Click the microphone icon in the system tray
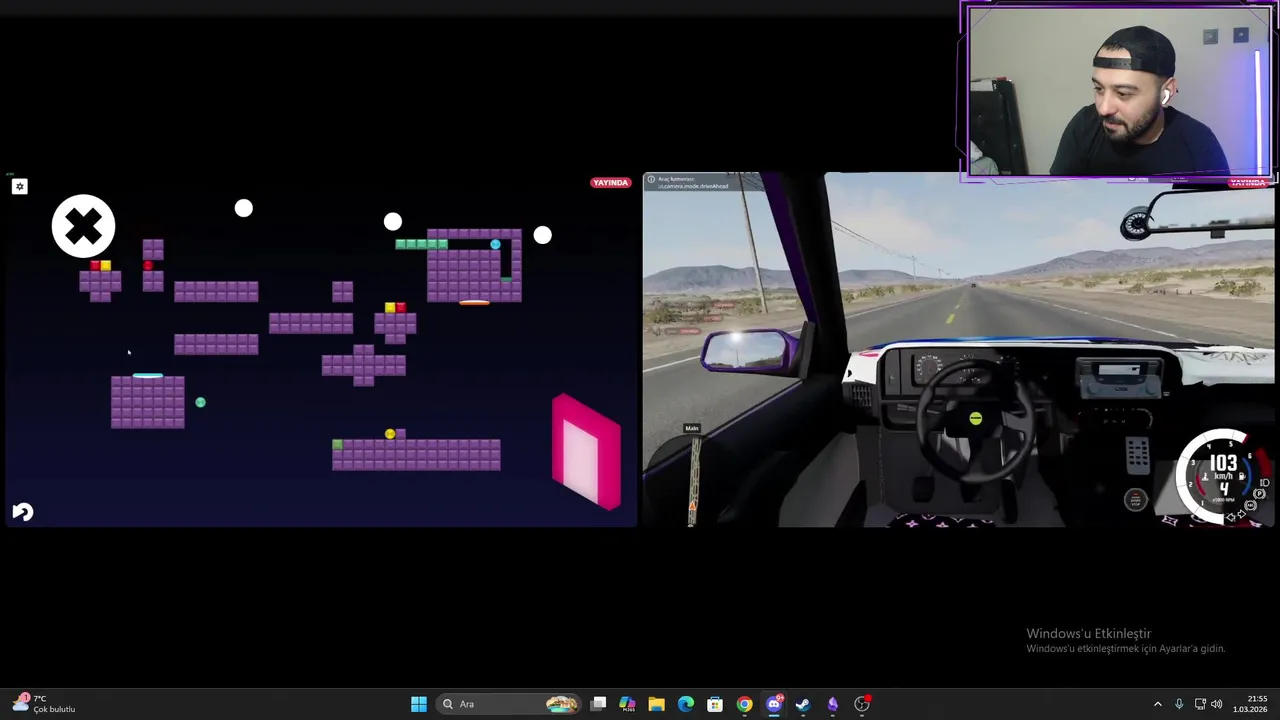 1179,704
